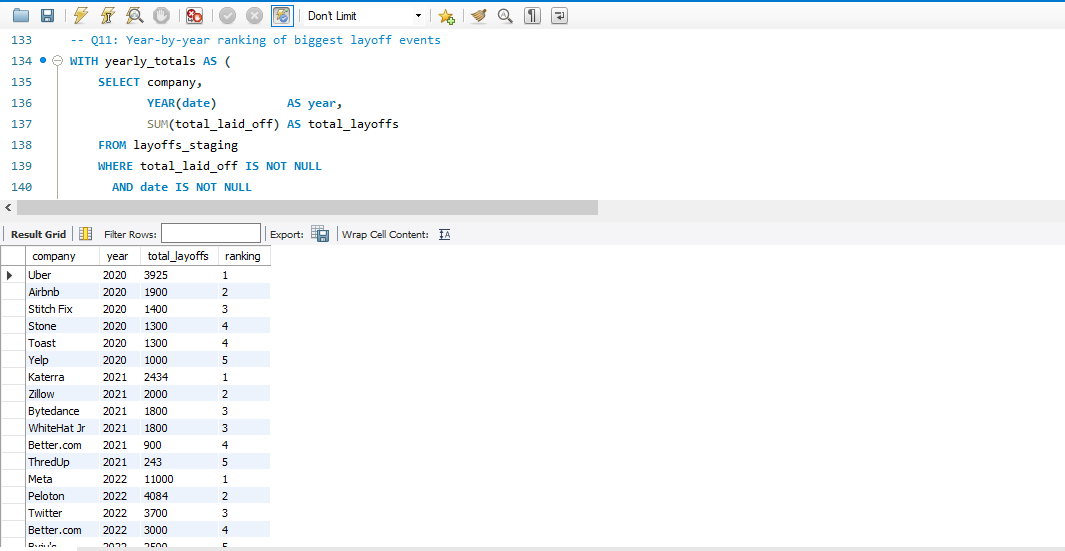This screenshot has height=551, width=1065.
Task: Select total_layoffs value 3700
Action: pyautogui.click(x=179, y=513)
